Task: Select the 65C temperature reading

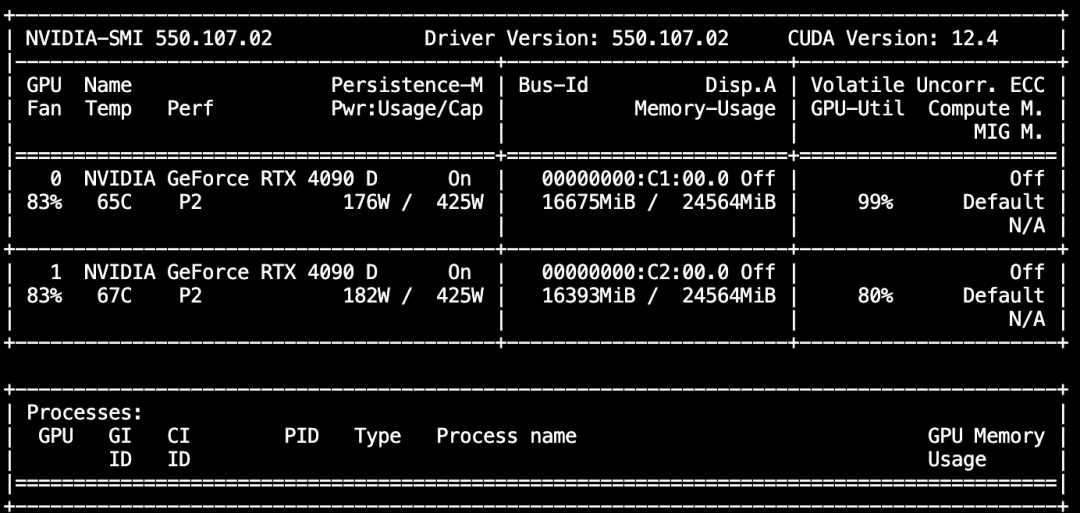Action: [114, 202]
